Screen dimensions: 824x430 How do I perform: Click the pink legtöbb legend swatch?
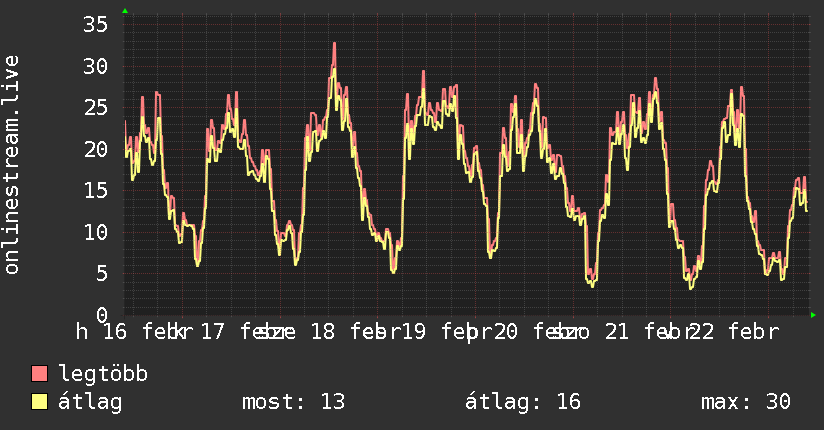(39, 374)
